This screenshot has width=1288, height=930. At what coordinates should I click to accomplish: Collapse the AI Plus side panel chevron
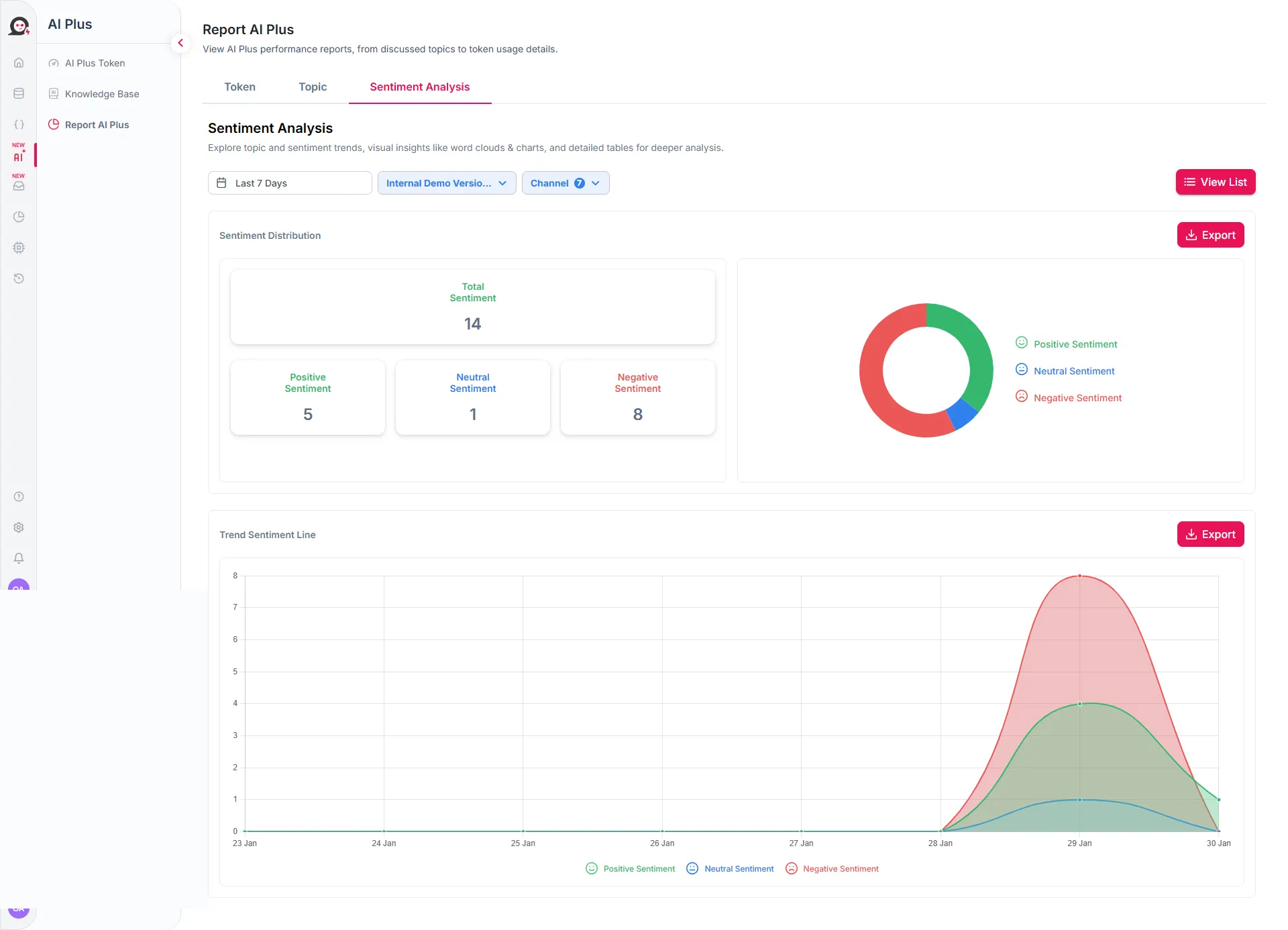pos(180,43)
